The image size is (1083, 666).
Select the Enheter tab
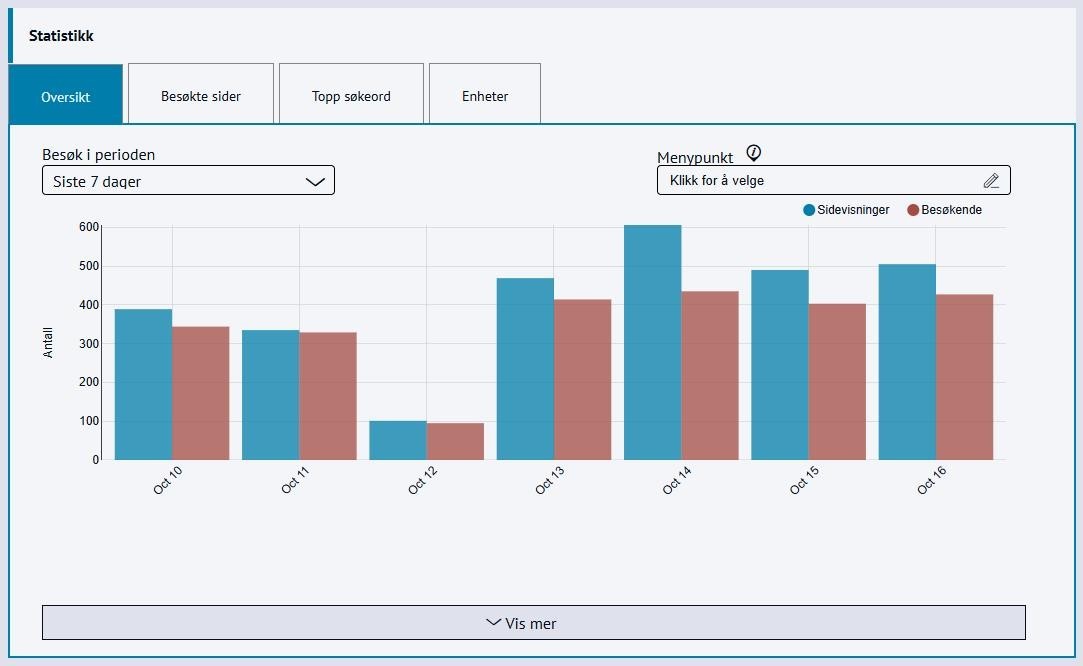pyautogui.click(x=485, y=96)
